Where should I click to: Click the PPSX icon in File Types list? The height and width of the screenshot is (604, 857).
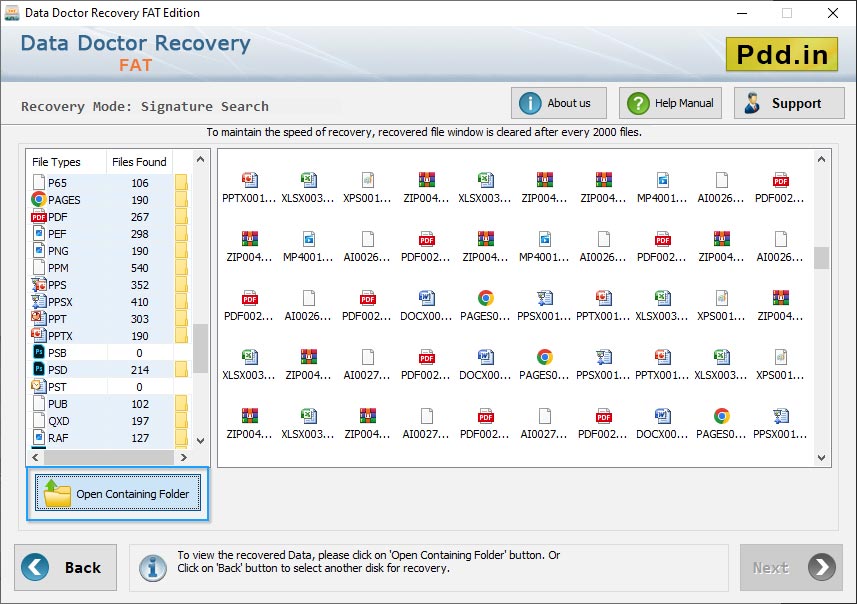coord(39,301)
